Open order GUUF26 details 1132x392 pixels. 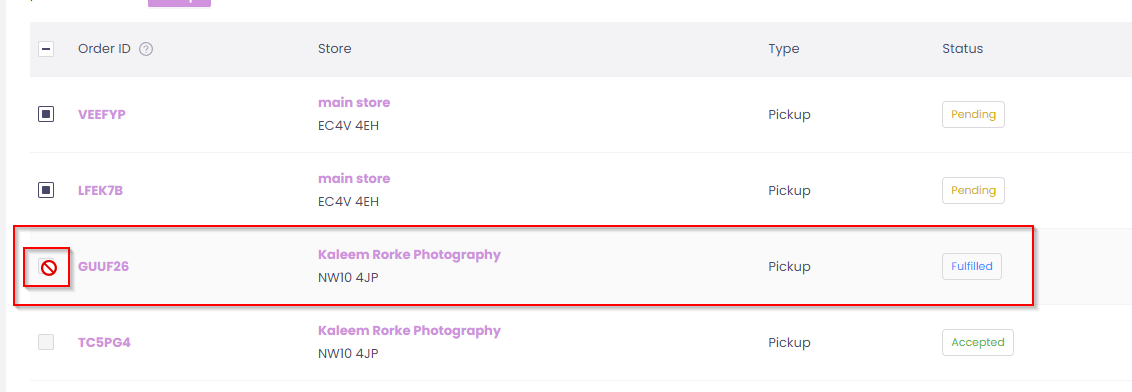click(103, 266)
